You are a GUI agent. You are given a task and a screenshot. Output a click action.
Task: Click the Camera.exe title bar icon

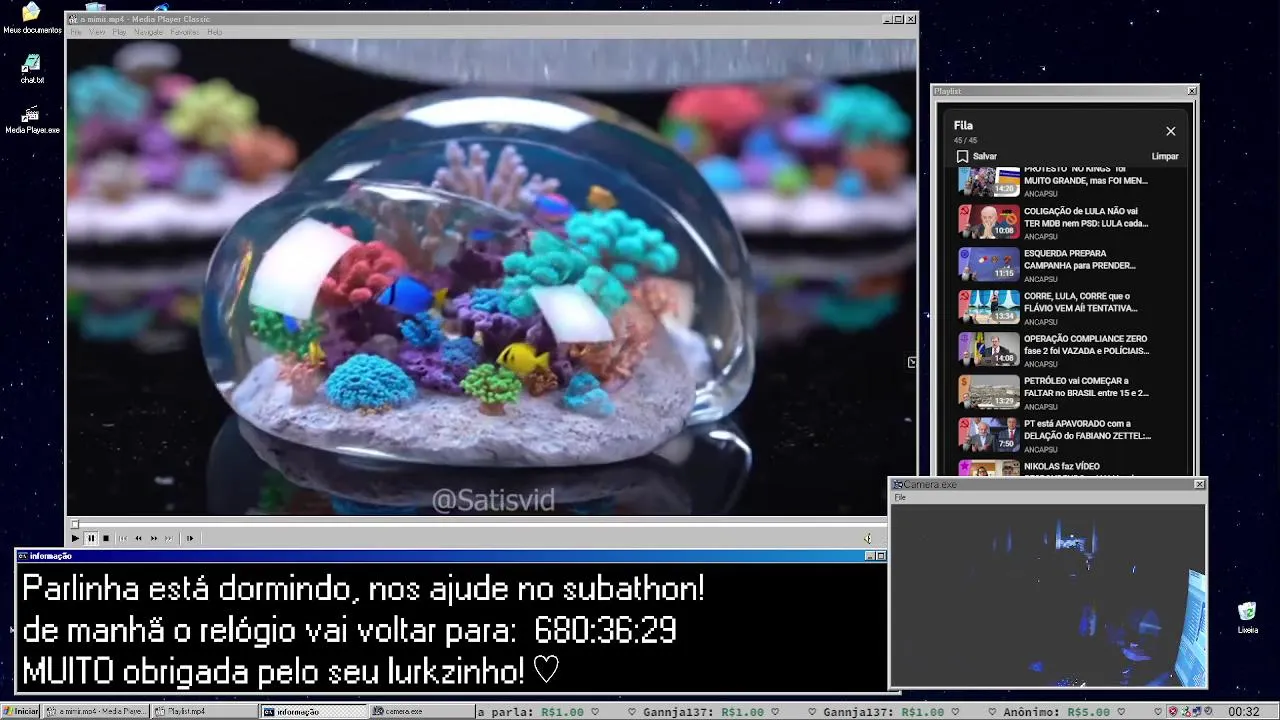(x=898, y=484)
